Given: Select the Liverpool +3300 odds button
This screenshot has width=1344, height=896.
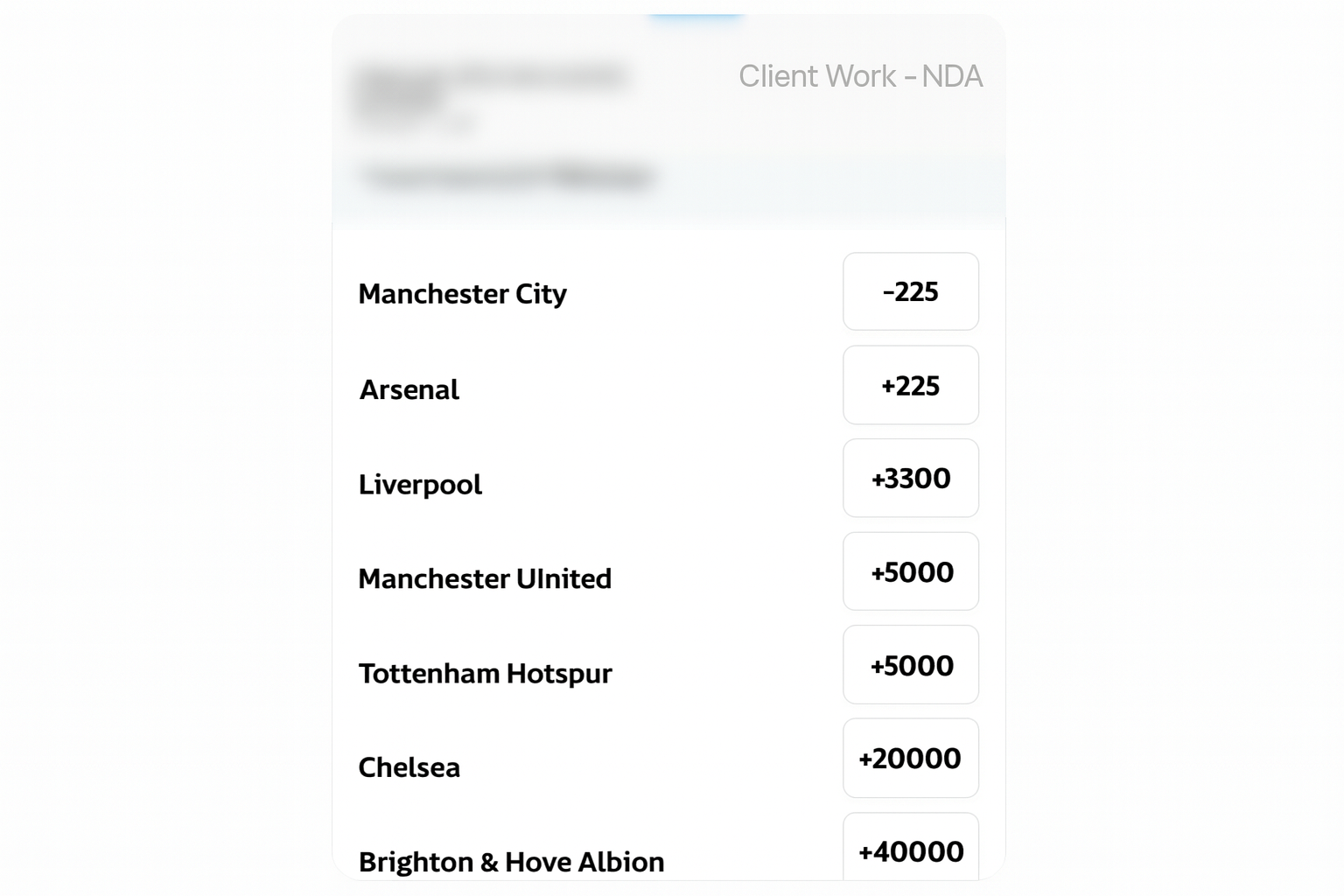Looking at the screenshot, I should point(910,479).
